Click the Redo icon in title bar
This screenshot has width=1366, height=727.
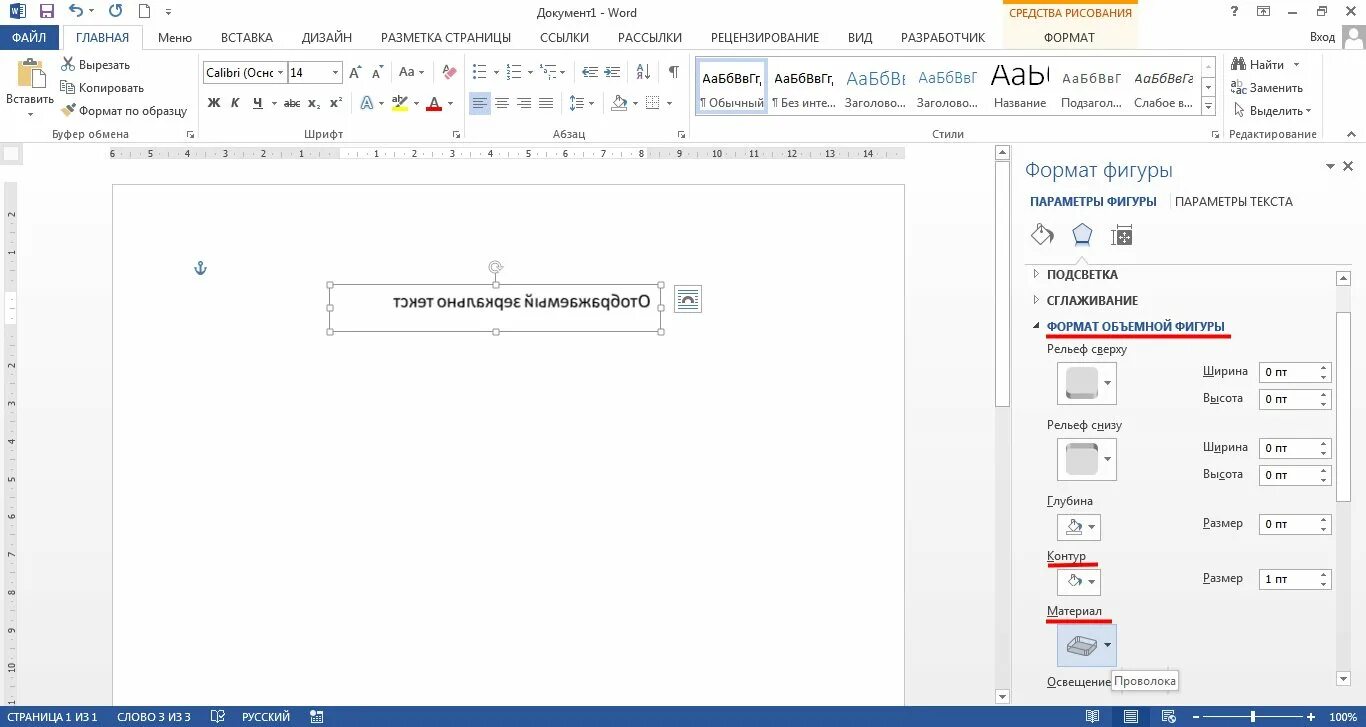tap(115, 12)
